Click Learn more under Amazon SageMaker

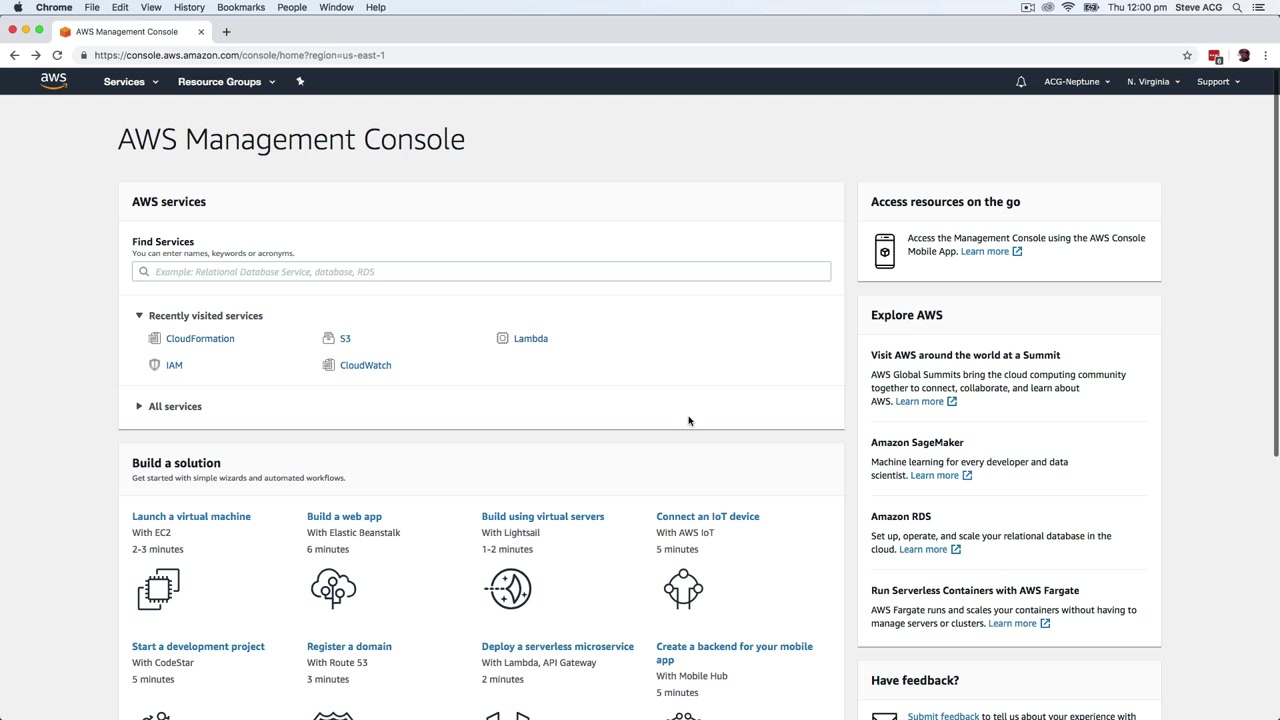pyautogui.click(x=941, y=476)
